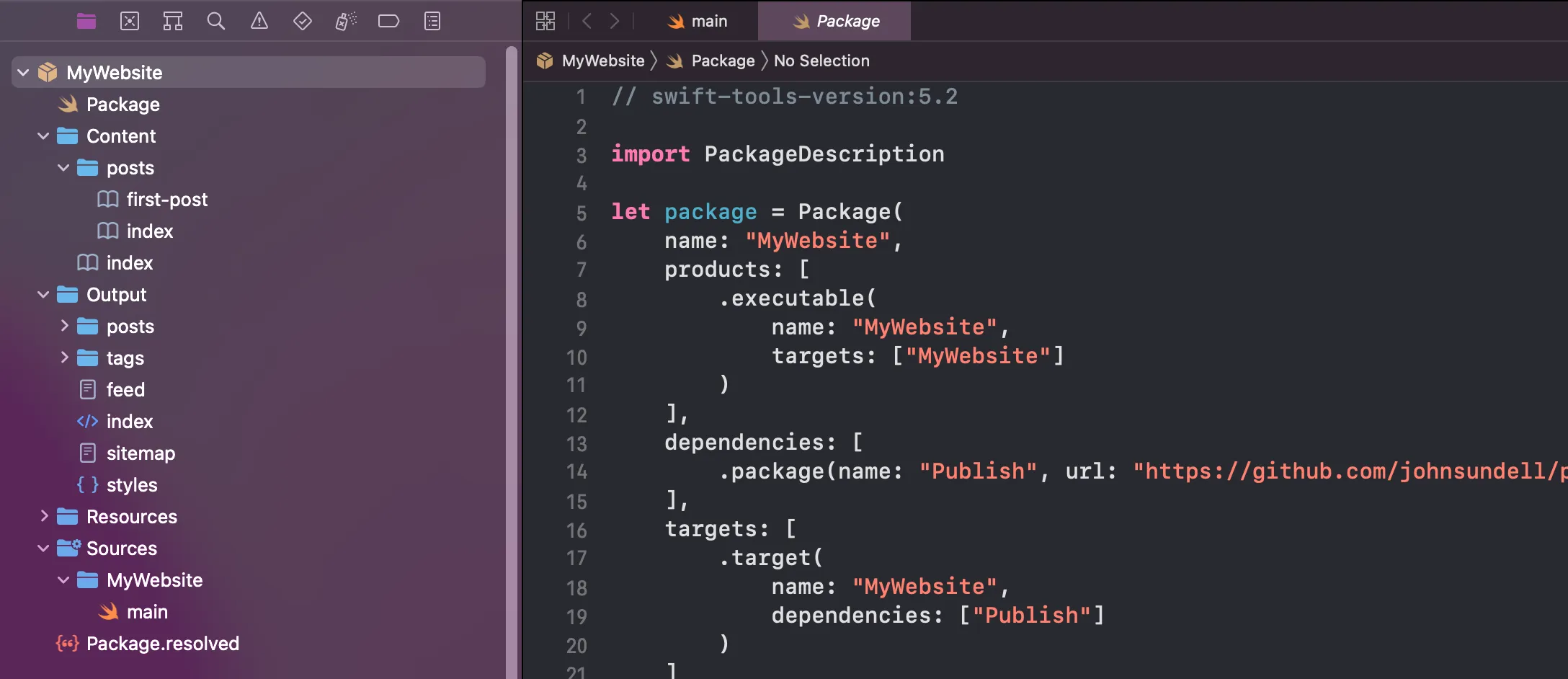Open the Symbol navigator hierarchy icon
The height and width of the screenshot is (679, 1568).
(x=172, y=21)
